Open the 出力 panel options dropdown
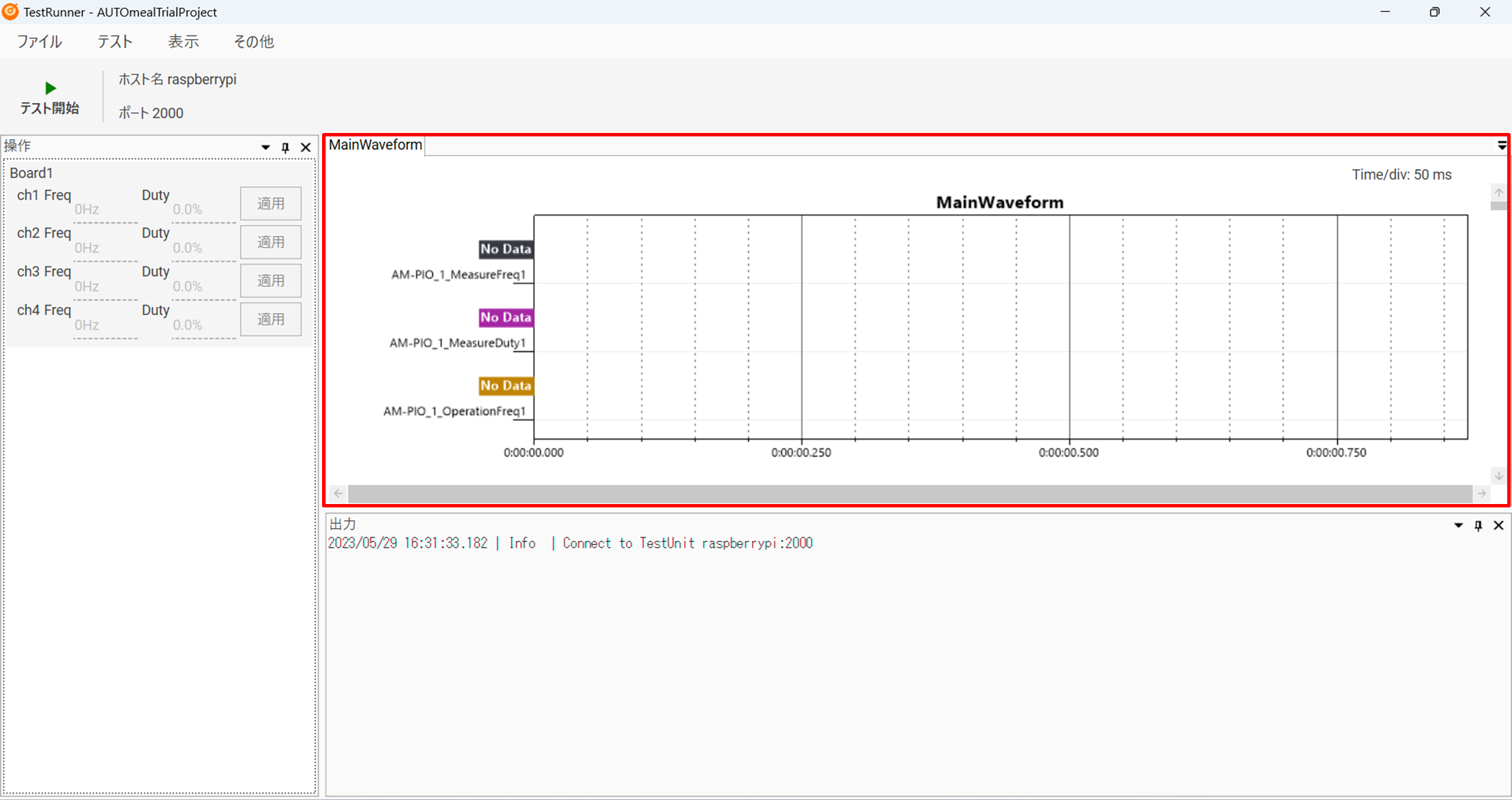 click(x=1458, y=525)
